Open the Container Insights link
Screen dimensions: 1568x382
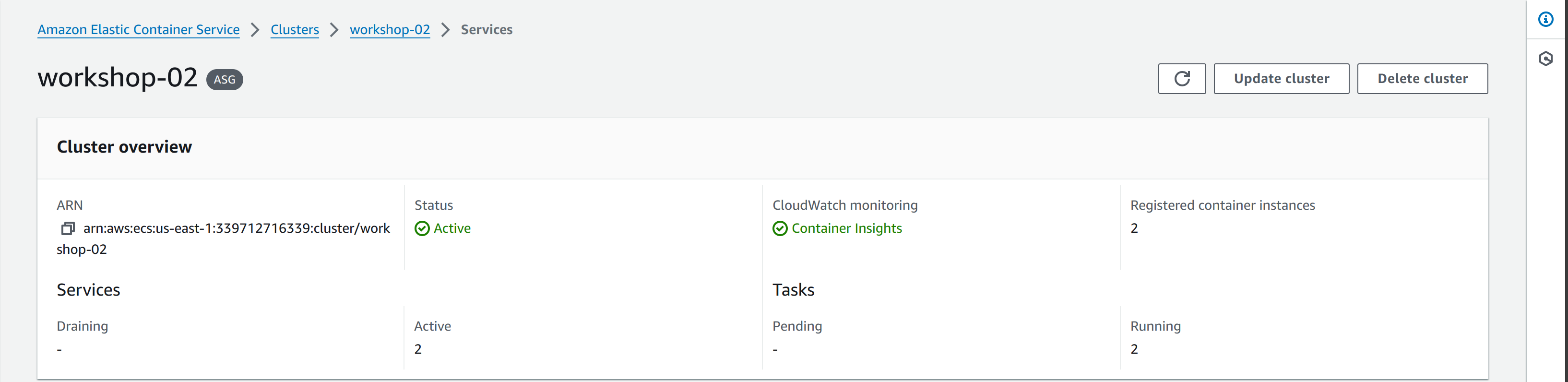847,228
